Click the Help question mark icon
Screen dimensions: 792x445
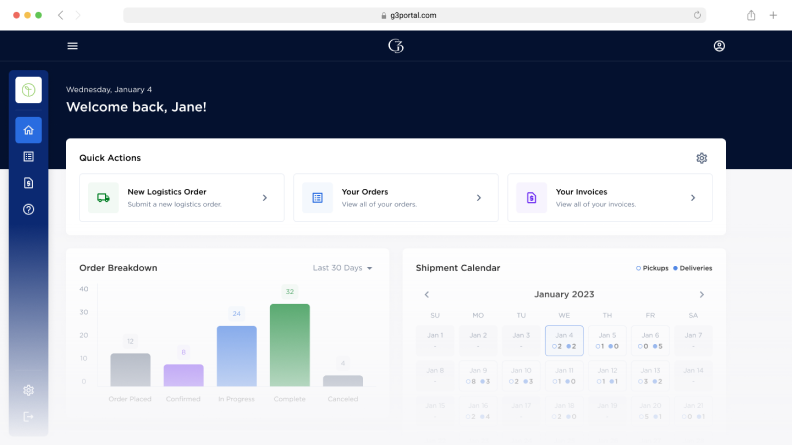28,209
